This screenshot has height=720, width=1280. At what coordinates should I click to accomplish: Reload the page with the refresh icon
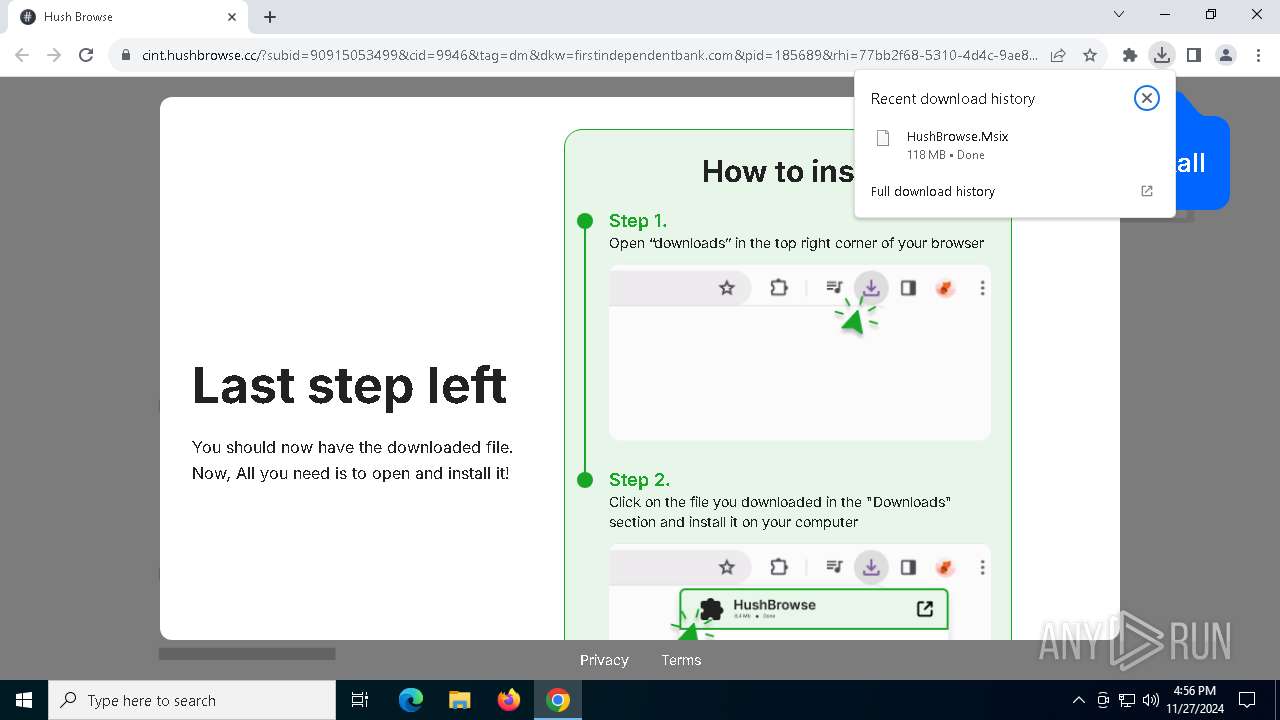pos(86,55)
